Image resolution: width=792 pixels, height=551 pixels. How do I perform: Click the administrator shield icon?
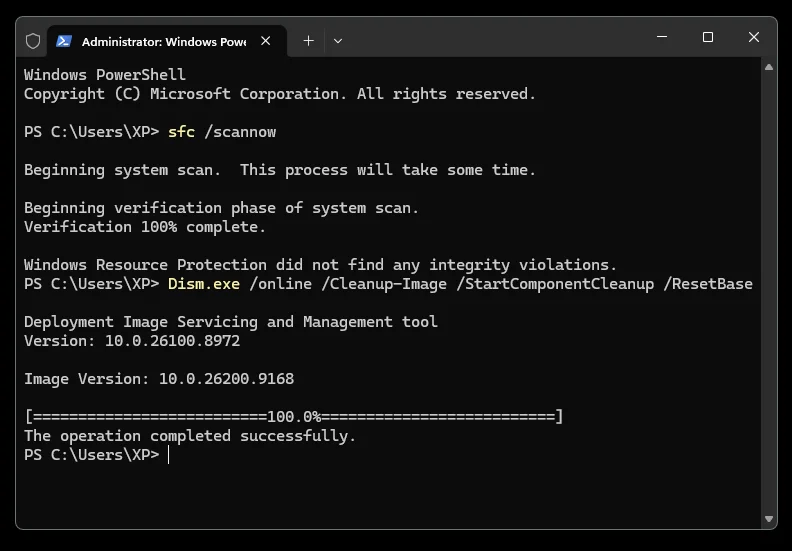pos(33,41)
